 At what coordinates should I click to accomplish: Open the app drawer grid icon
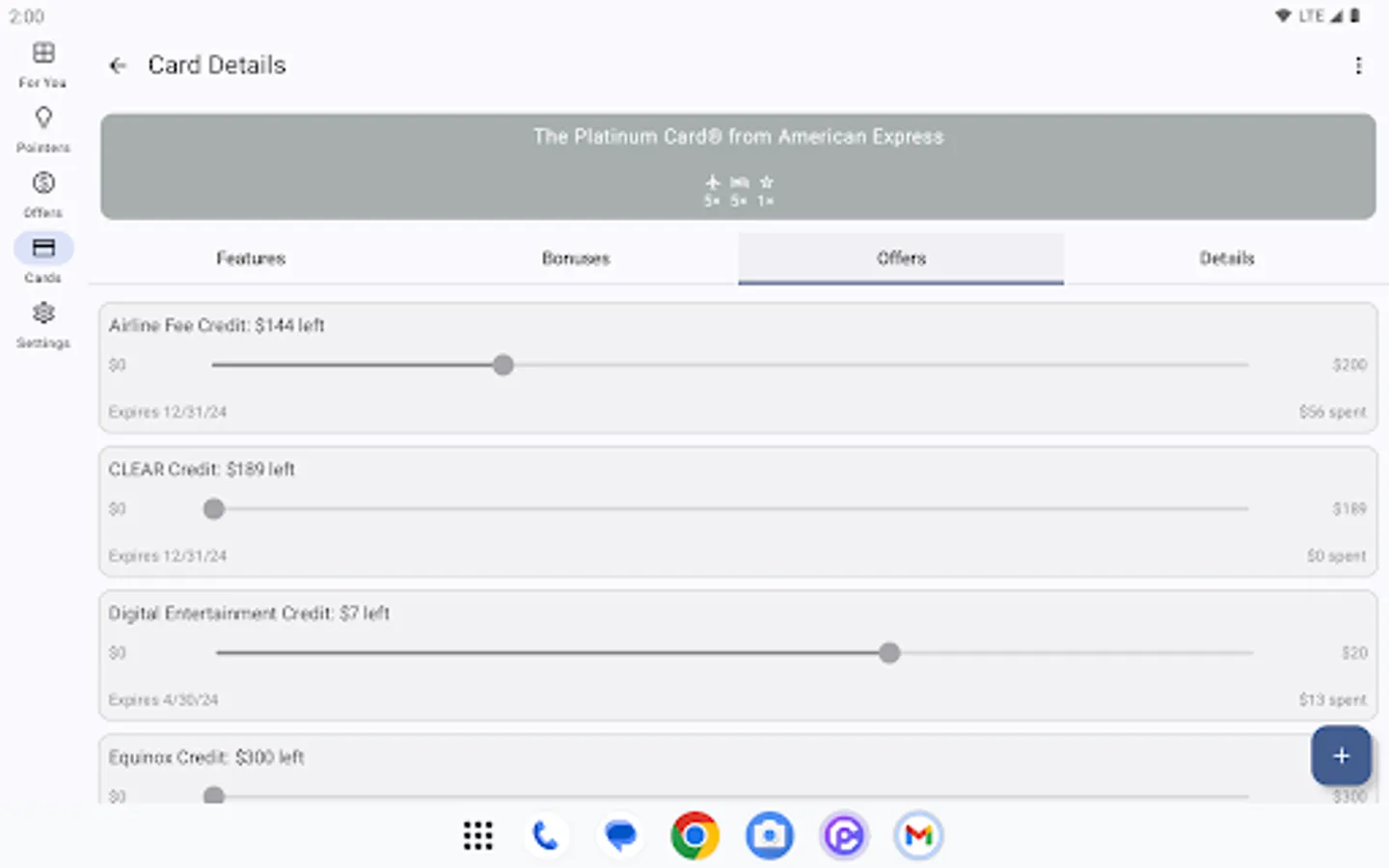(x=477, y=835)
